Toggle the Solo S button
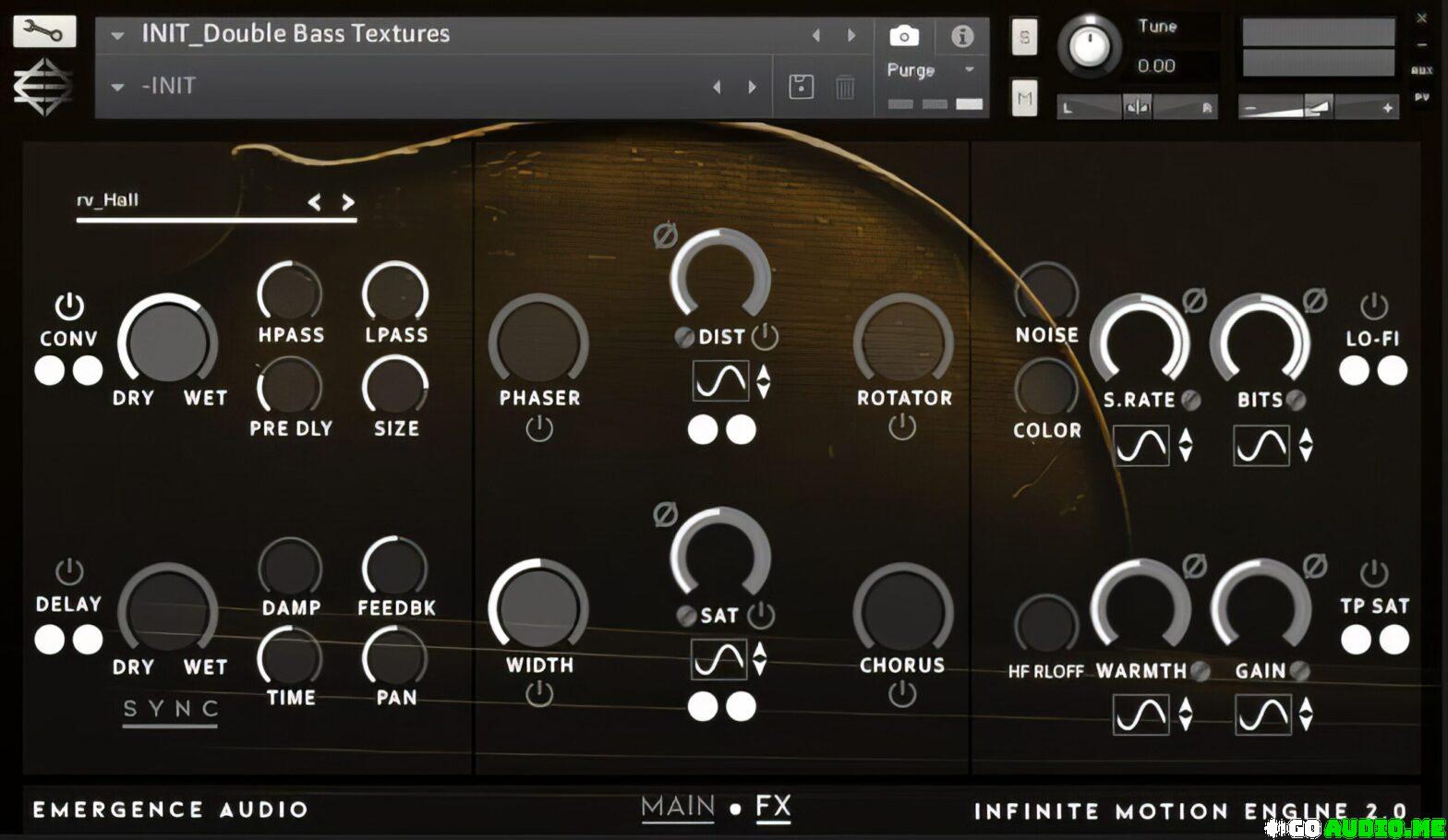This screenshot has width=1448, height=840. (x=1024, y=37)
